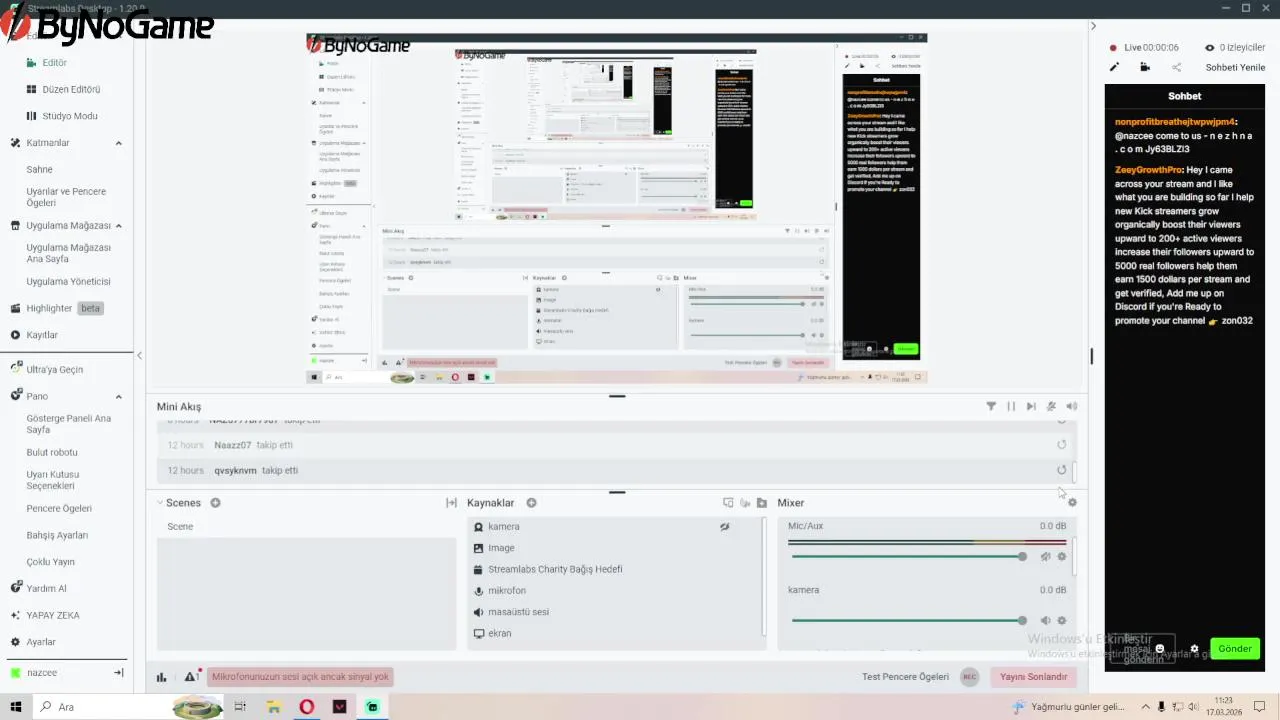Click the nazcee account name
Image resolution: width=1280 pixels, height=720 pixels.
coord(42,673)
